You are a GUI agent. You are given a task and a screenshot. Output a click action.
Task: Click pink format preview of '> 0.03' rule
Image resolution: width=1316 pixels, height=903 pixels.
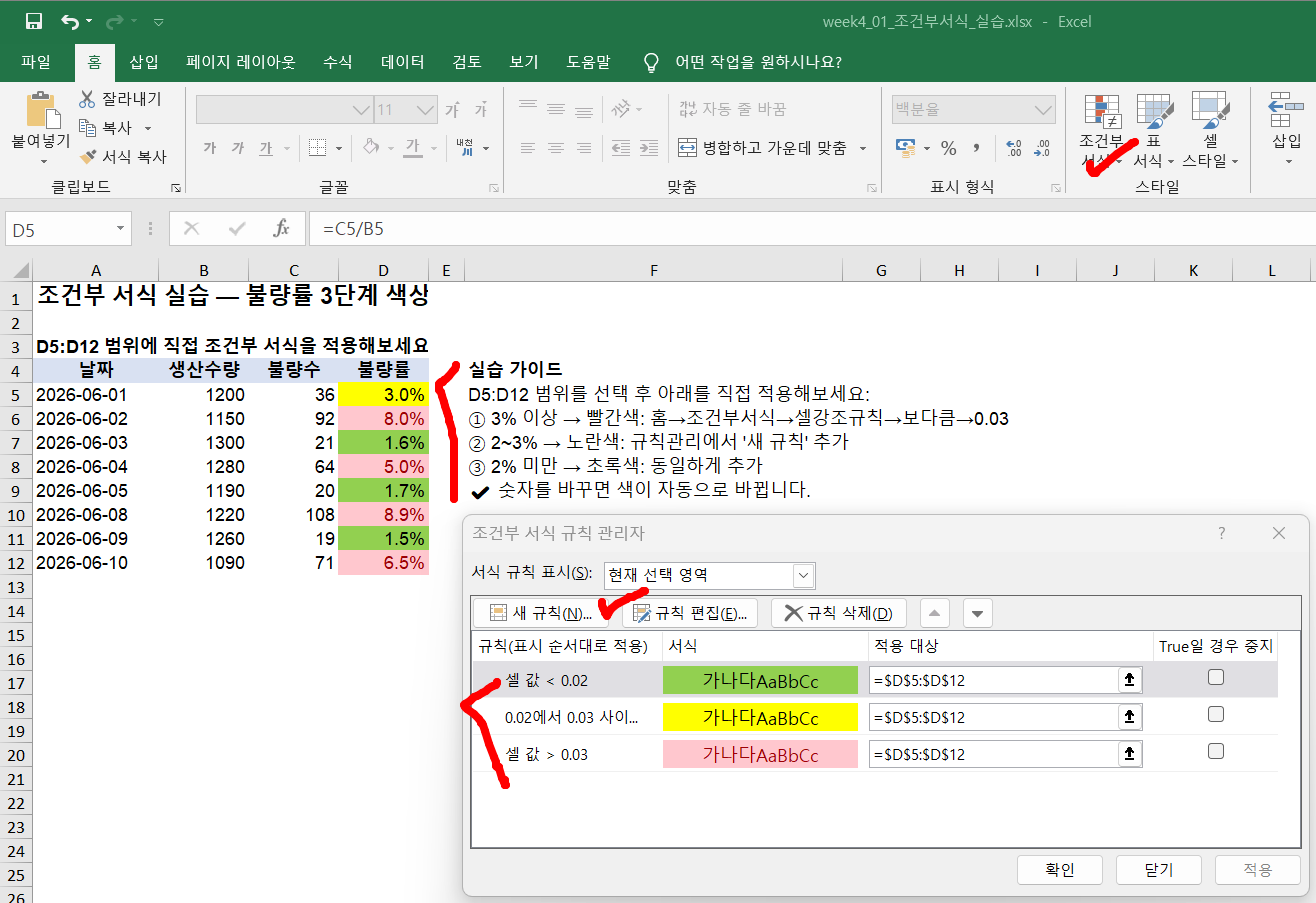click(760, 754)
